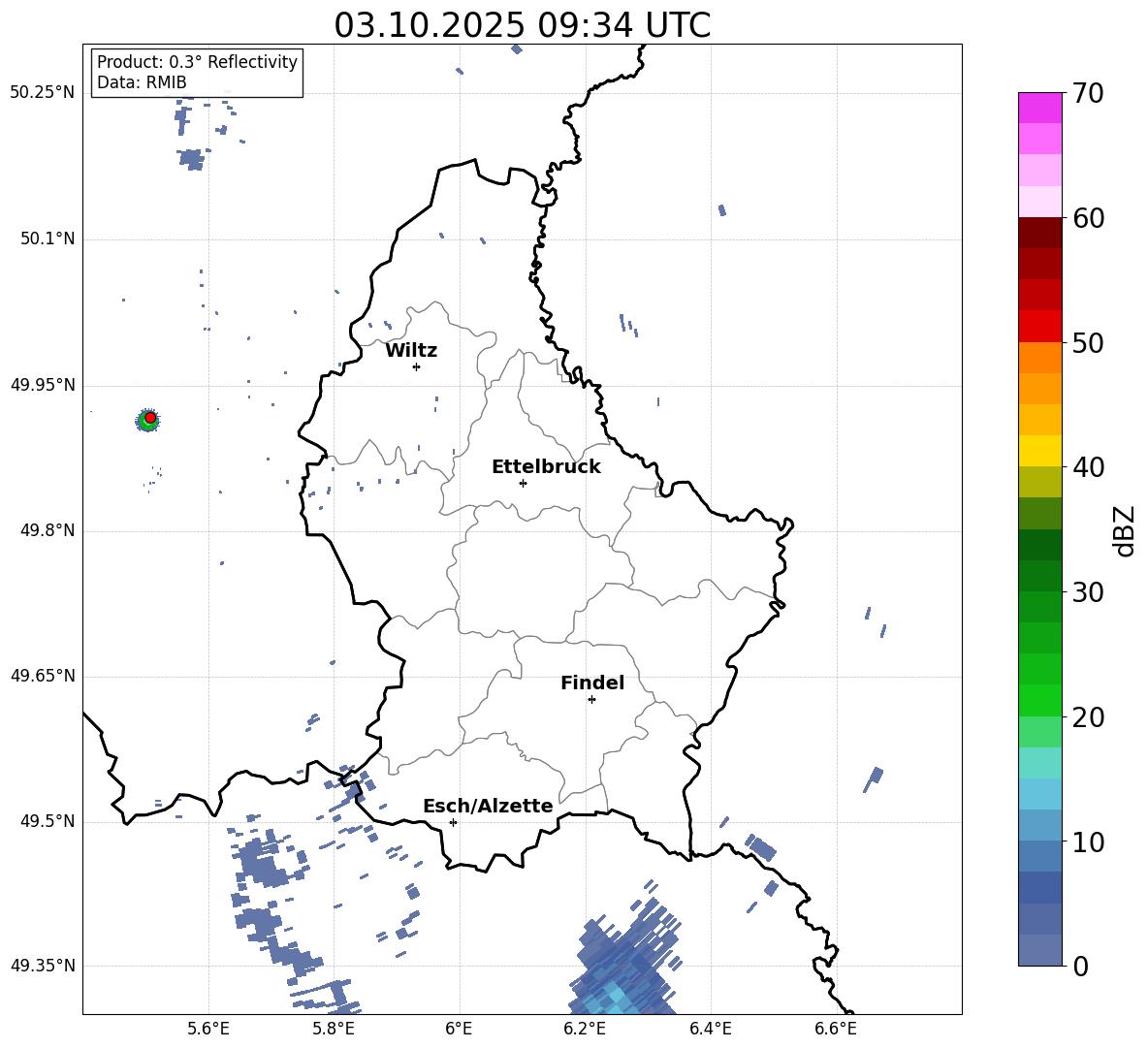Click the 6°E longitude label
The width and height of the screenshot is (1148, 1048).
click(x=459, y=1029)
